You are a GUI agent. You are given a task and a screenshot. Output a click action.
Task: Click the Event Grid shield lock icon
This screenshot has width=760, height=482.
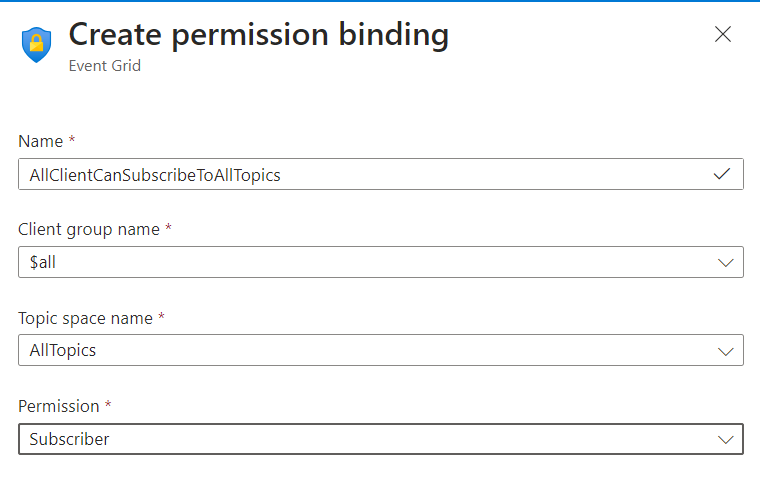click(x=37, y=44)
